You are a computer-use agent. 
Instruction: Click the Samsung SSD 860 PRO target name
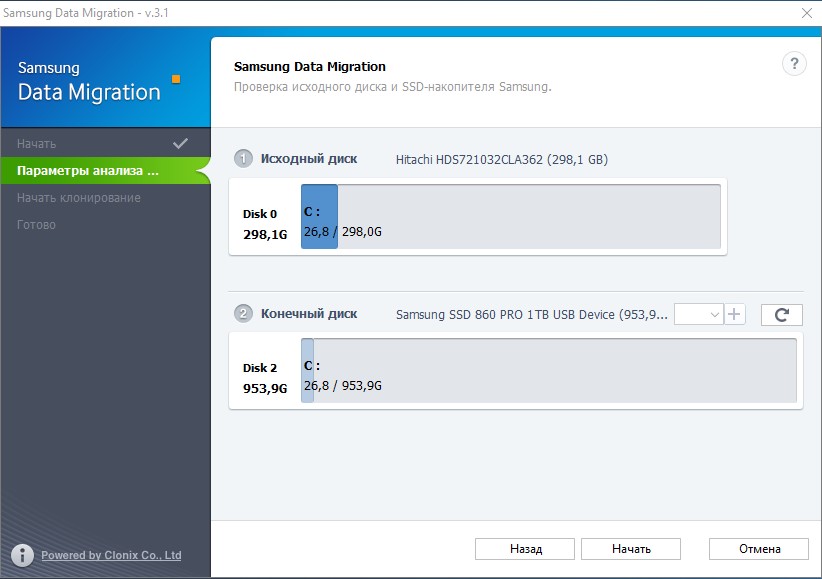point(532,315)
